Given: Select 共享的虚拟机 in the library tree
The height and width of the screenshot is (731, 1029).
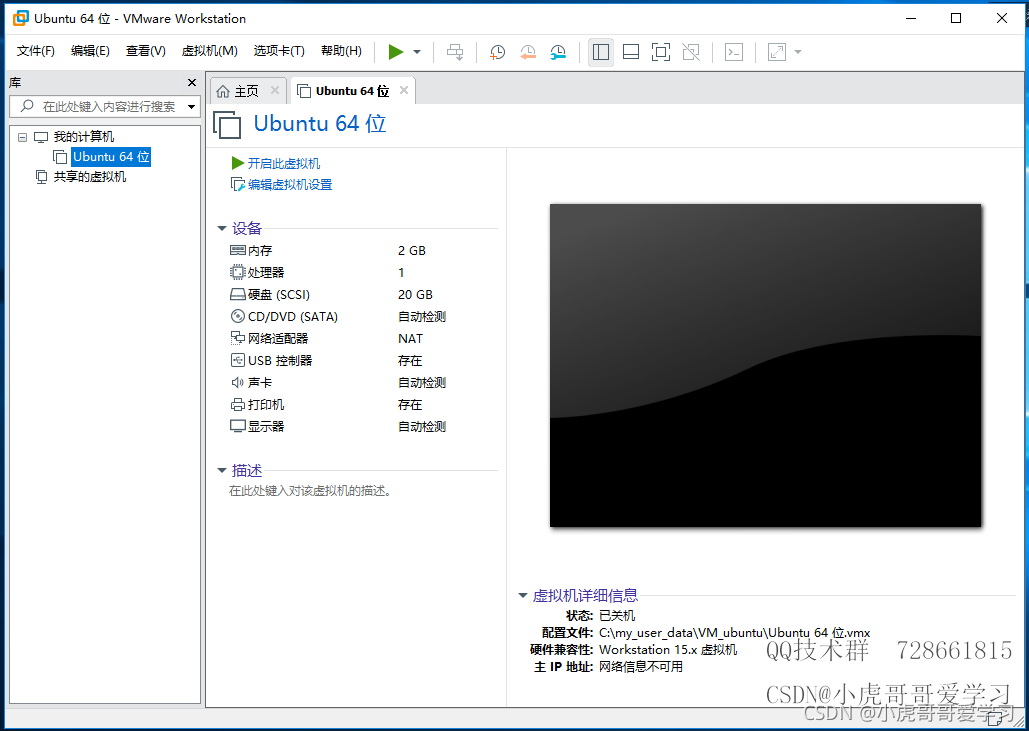Looking at the screenshot, I should (89, 177).
